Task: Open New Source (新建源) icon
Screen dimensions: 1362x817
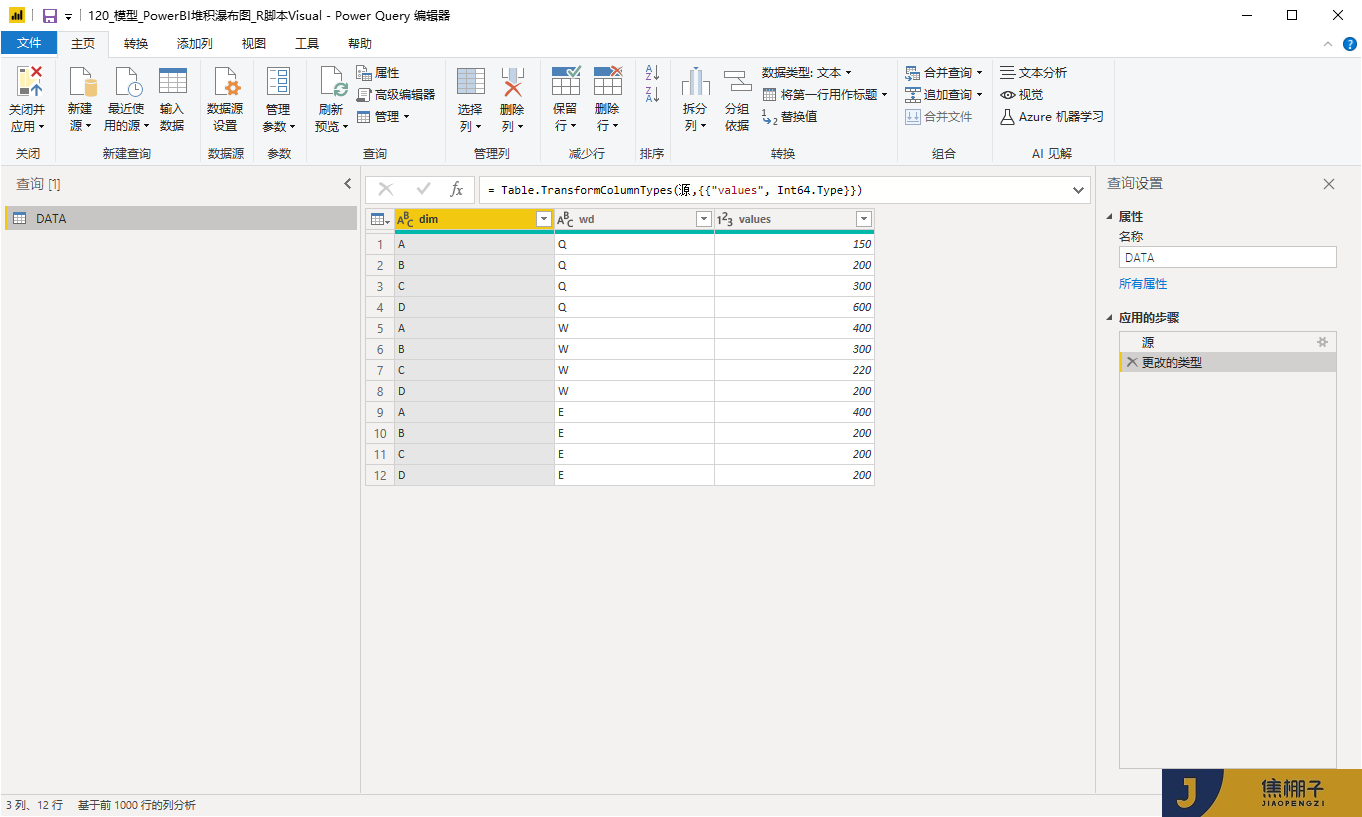Action: pos(81,82)
